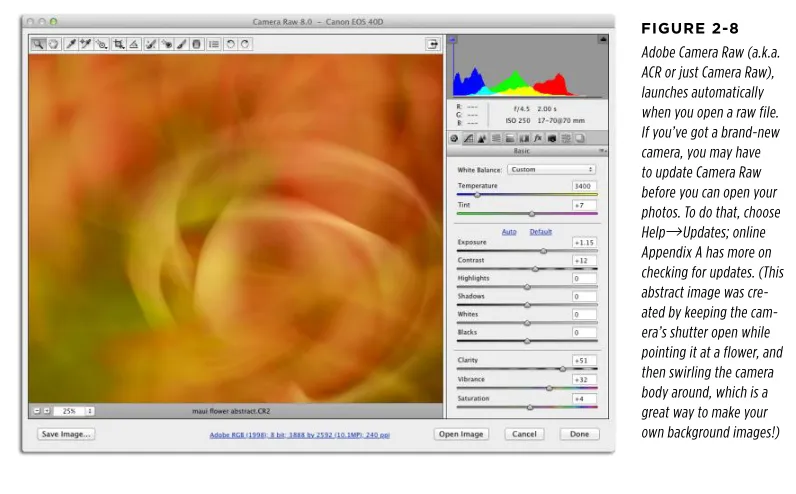Click the Tint slider handle
This screenshot has height=494, width=796.
tap(532, 214)
